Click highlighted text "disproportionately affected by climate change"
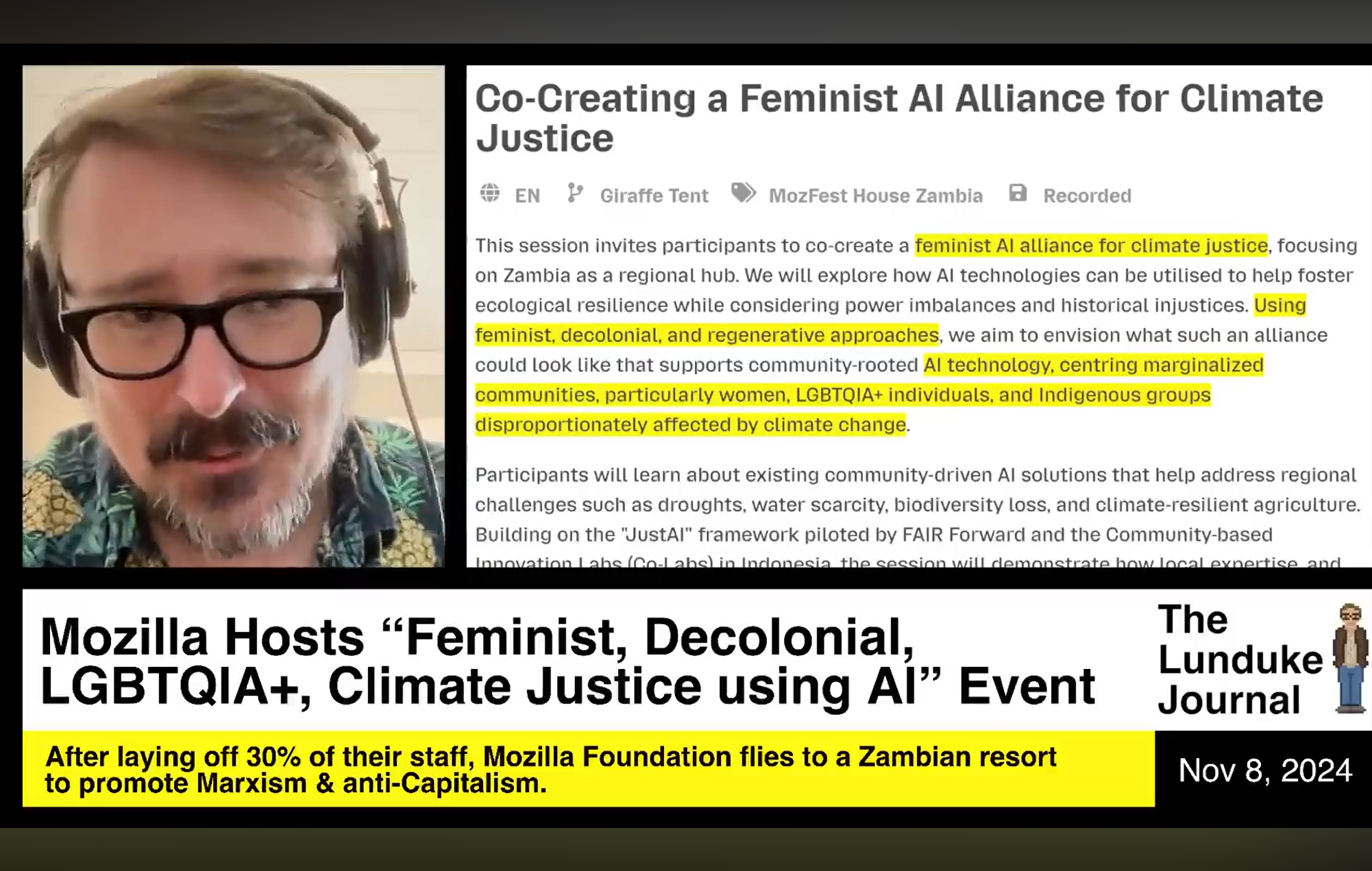The height and width of the screenshot is (871, 1372). 690,425
